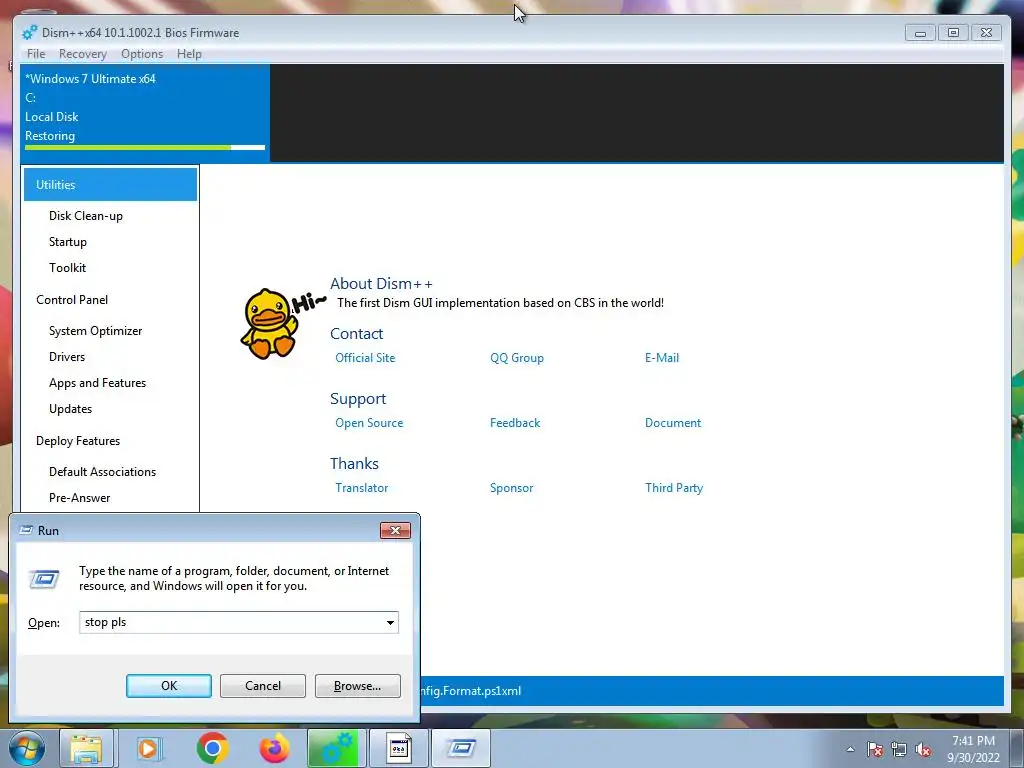Switch to script file taskbar button
The image size is (1024, 768).
[398, 748]
